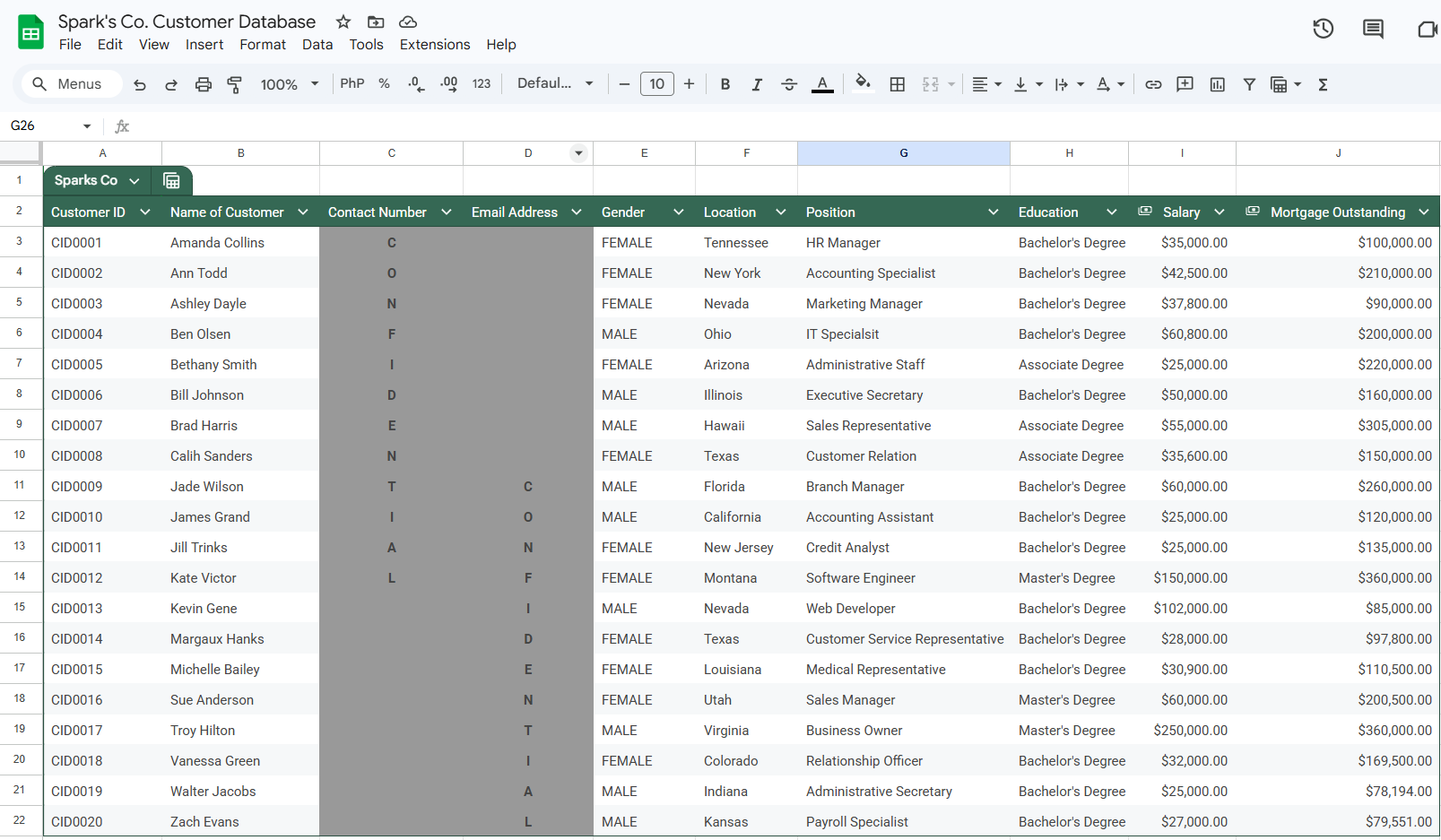Image resolution: width=1441 pixels, height=840 pixels.
Task: Add a comment from toolbar
Action: tap(1185, 84)
